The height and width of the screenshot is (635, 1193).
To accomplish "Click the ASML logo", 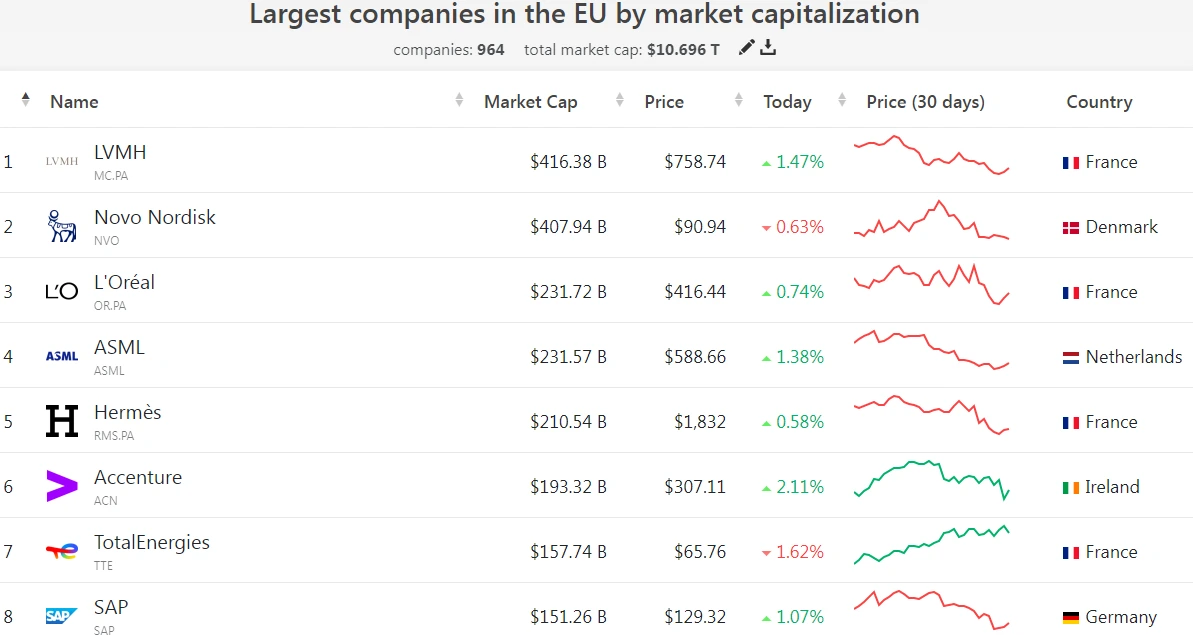I will (62, 355).
